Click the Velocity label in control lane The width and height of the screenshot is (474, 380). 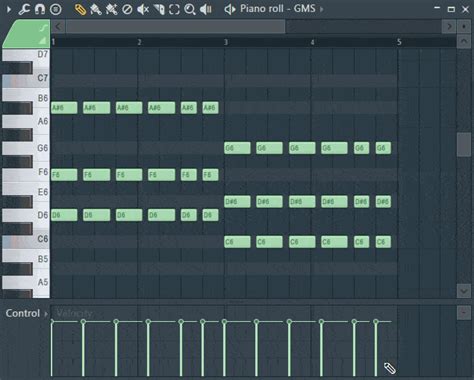74,313
